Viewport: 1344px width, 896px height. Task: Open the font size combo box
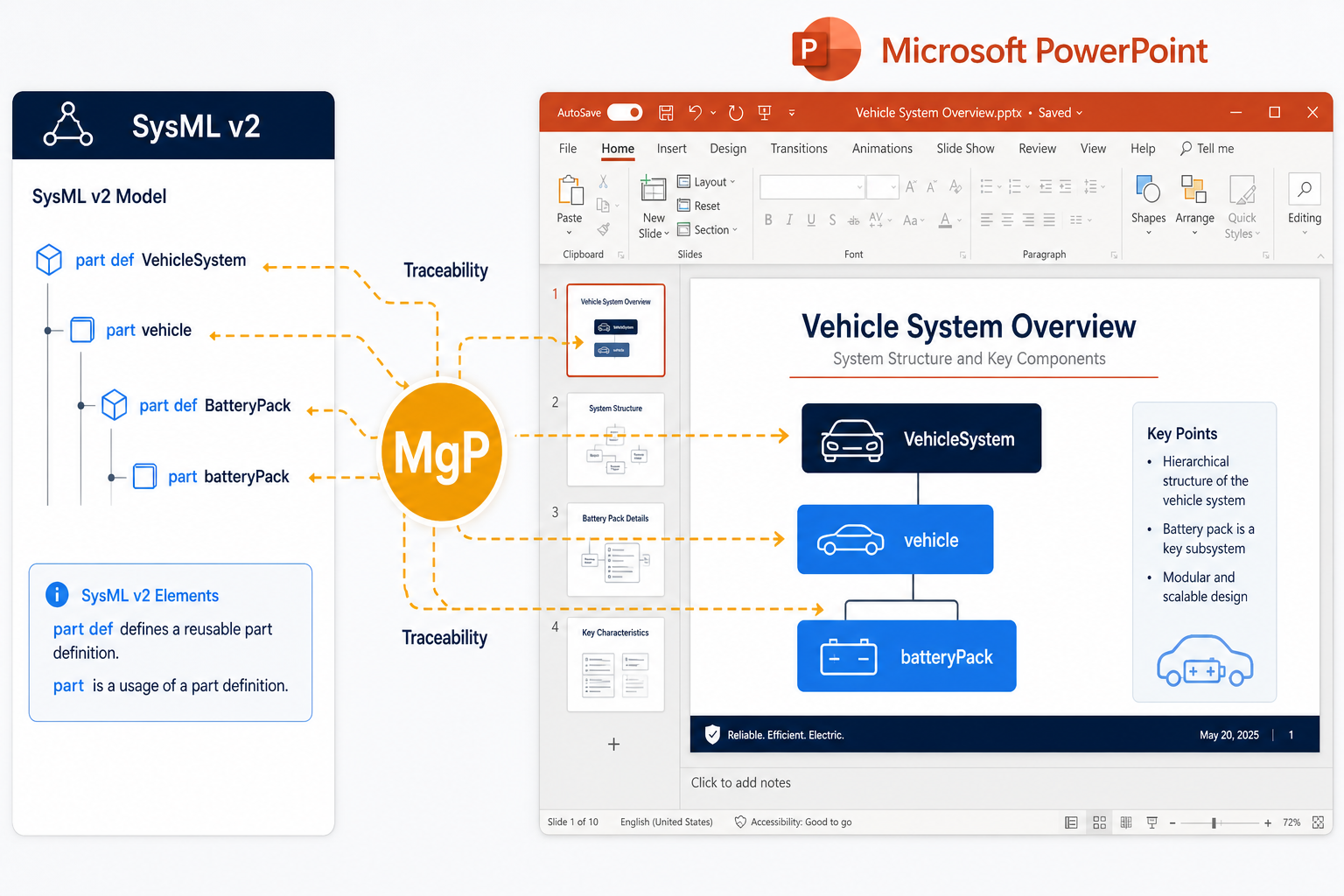tap(883, 186)
